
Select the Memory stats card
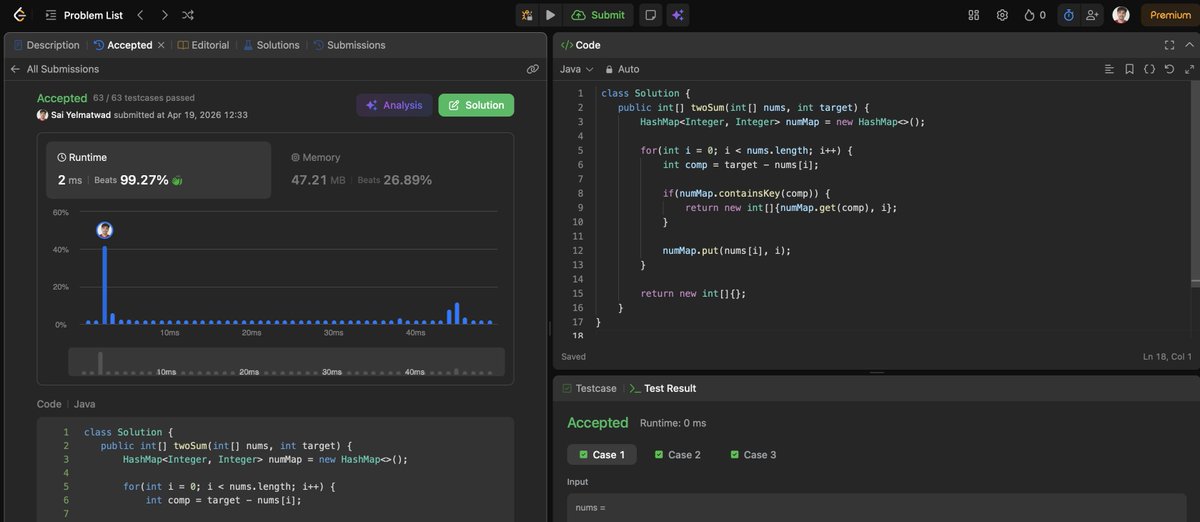pos(392,168)
